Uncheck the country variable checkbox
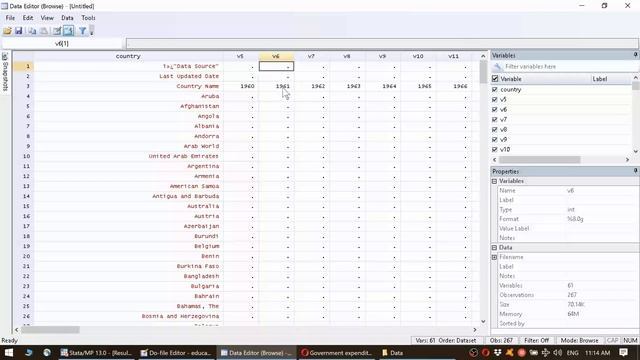 pos(495,89)
